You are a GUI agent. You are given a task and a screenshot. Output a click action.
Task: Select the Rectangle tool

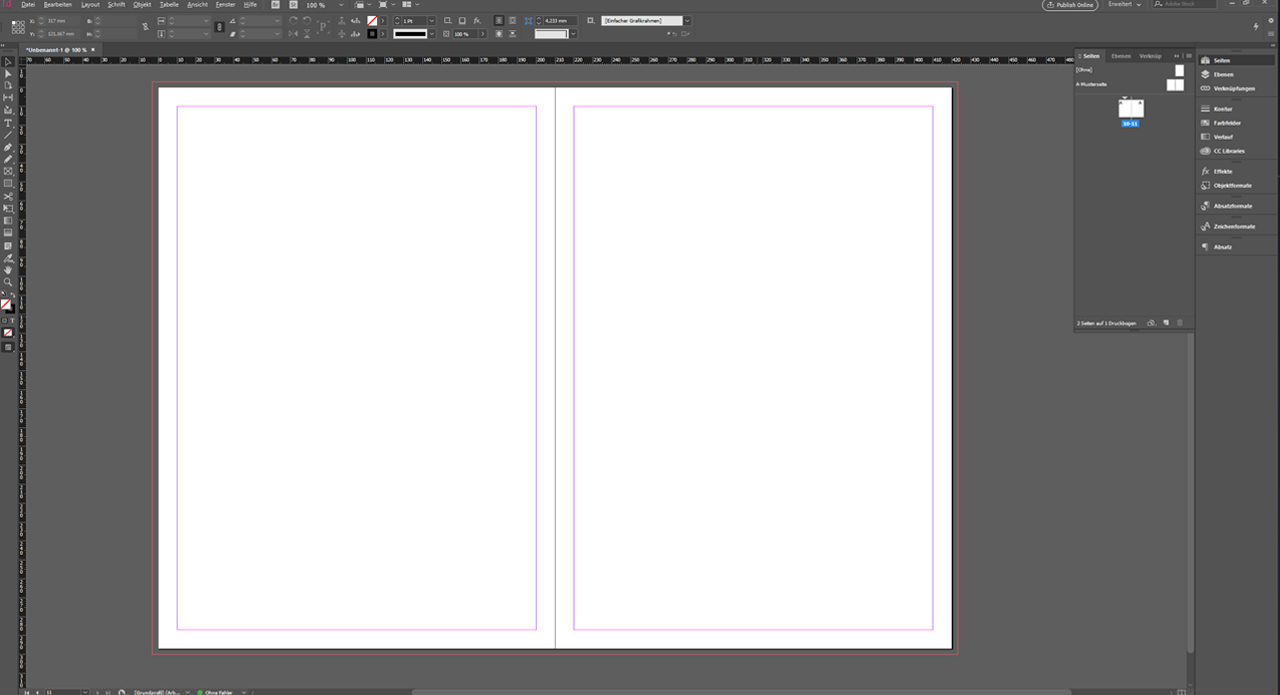[8, 183]
